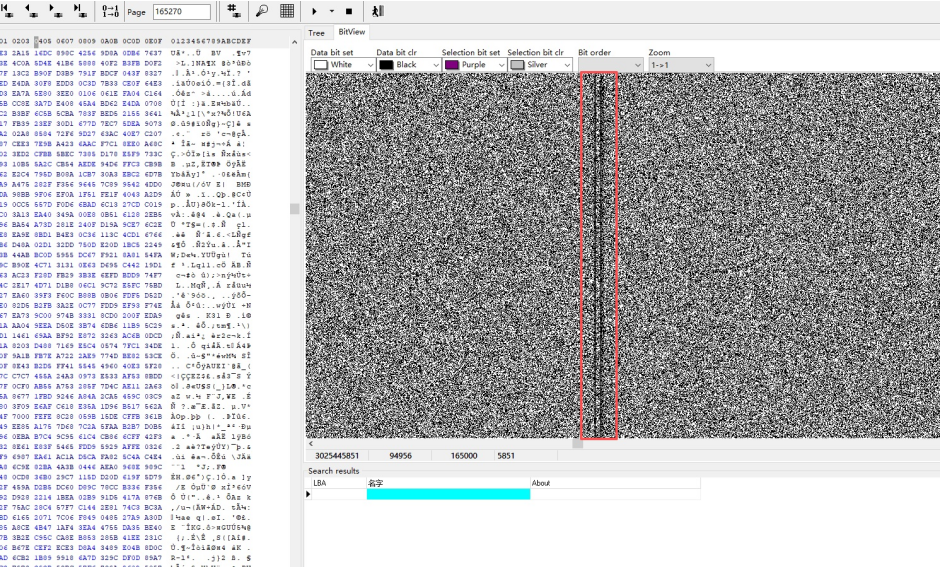Click the status value 5851
This screenshot has height=579, width=940.
pyautogui.click(x=506, y=456)
